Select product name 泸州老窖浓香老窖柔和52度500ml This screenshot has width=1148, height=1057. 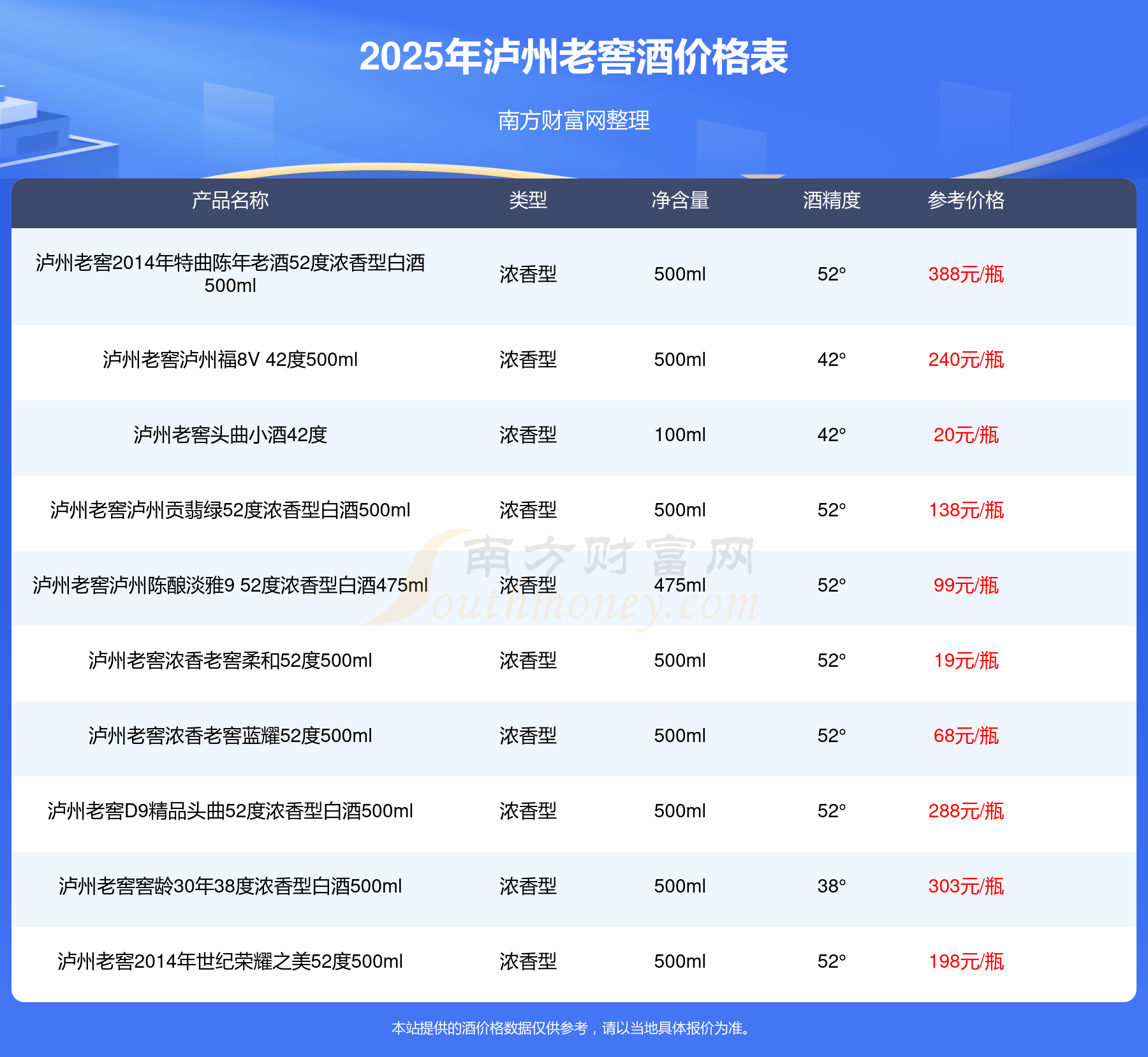tap(230, 660)
